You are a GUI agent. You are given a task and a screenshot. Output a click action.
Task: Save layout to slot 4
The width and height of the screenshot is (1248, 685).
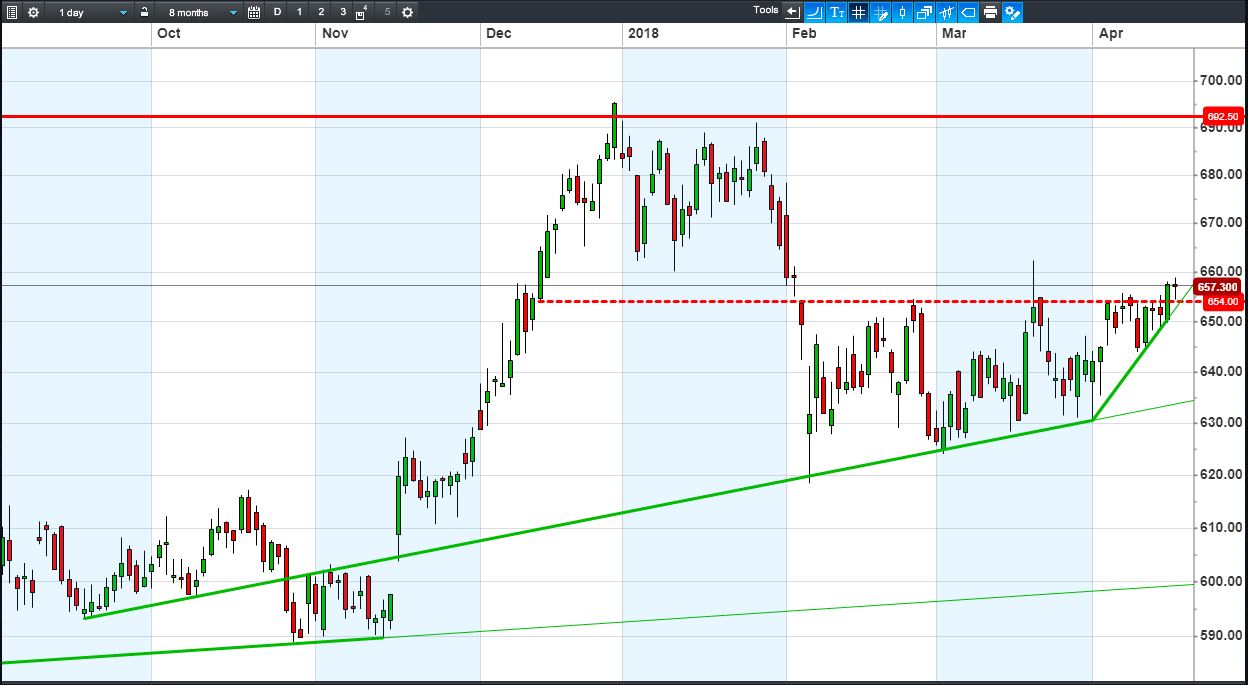click(x=362, y=12)
